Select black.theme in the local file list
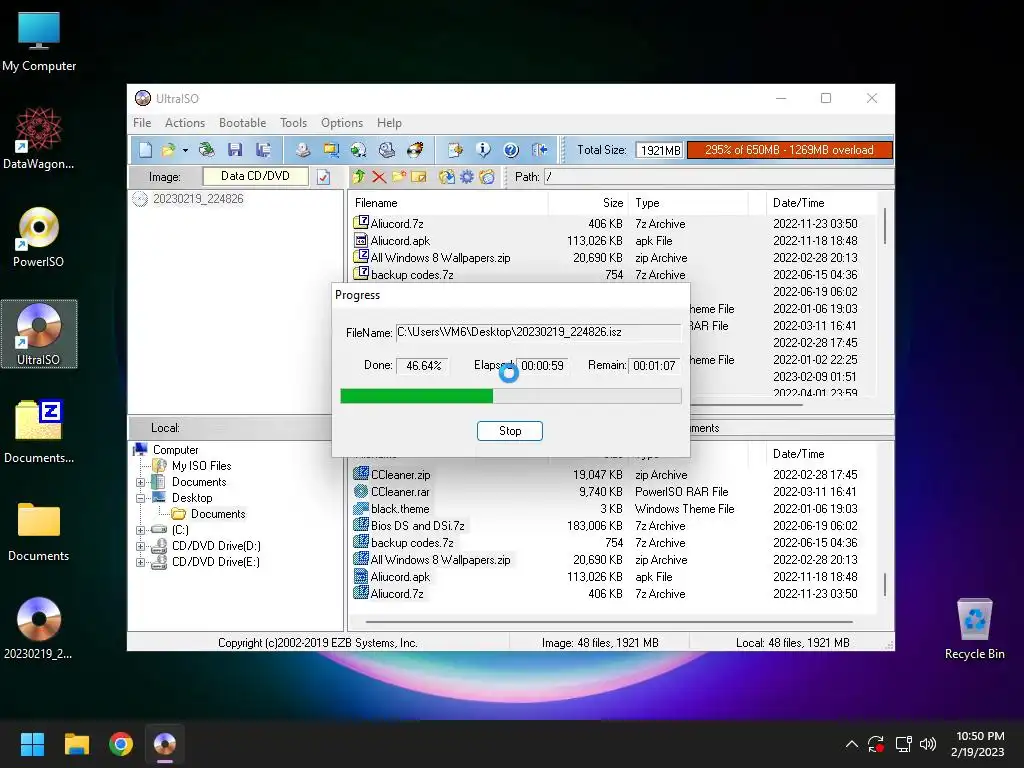1024x768 pixels. point(400,509)
